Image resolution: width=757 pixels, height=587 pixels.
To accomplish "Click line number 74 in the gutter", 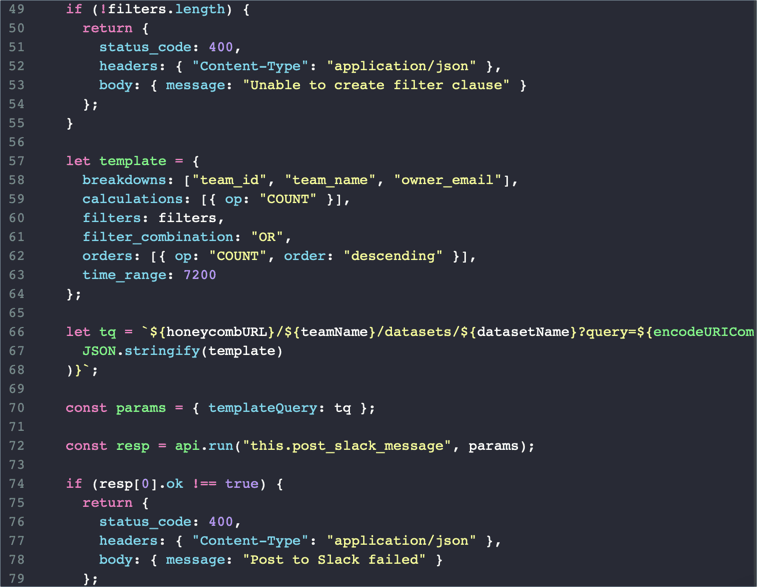I will tap(16, 484).
